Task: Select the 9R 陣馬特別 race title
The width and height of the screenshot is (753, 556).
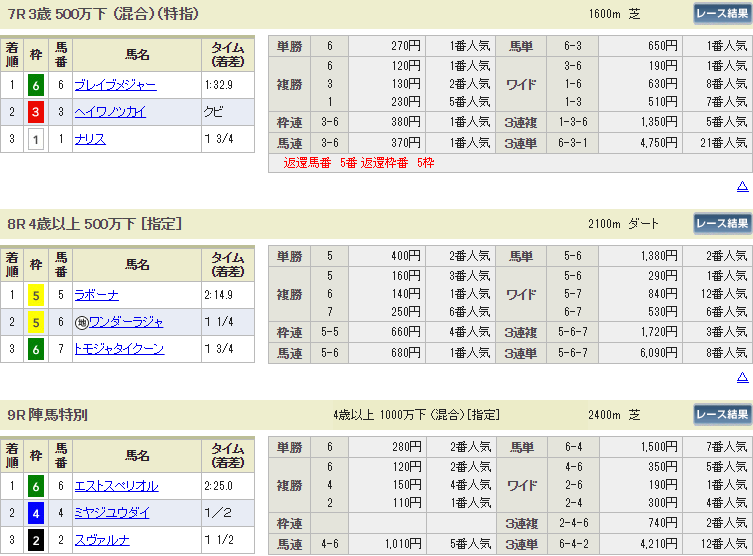Action: point(47,414)
